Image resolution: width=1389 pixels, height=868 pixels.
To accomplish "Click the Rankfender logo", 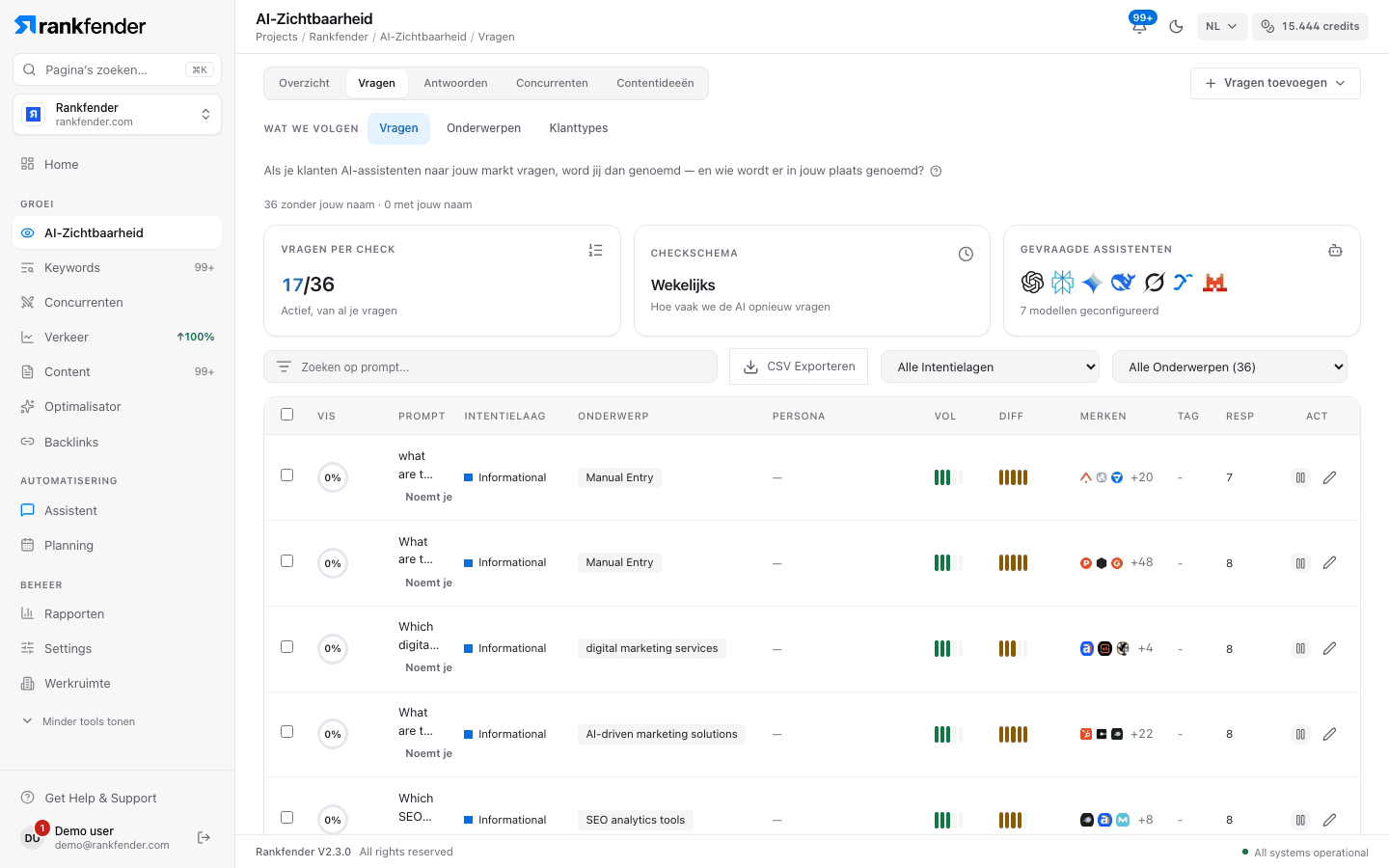I will (x=81, y=26).
